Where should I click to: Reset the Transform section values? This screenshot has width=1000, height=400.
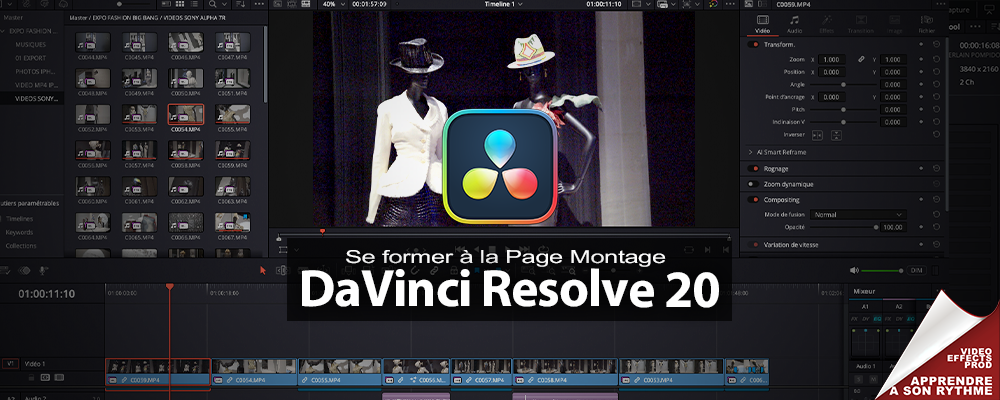[x=936, y=45]
